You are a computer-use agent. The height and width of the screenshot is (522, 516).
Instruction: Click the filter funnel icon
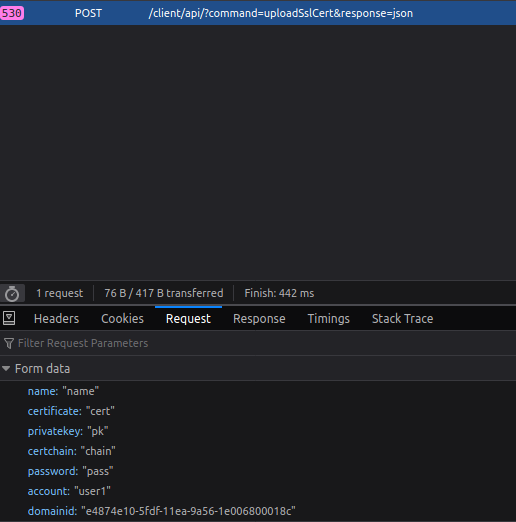point(9,343)
